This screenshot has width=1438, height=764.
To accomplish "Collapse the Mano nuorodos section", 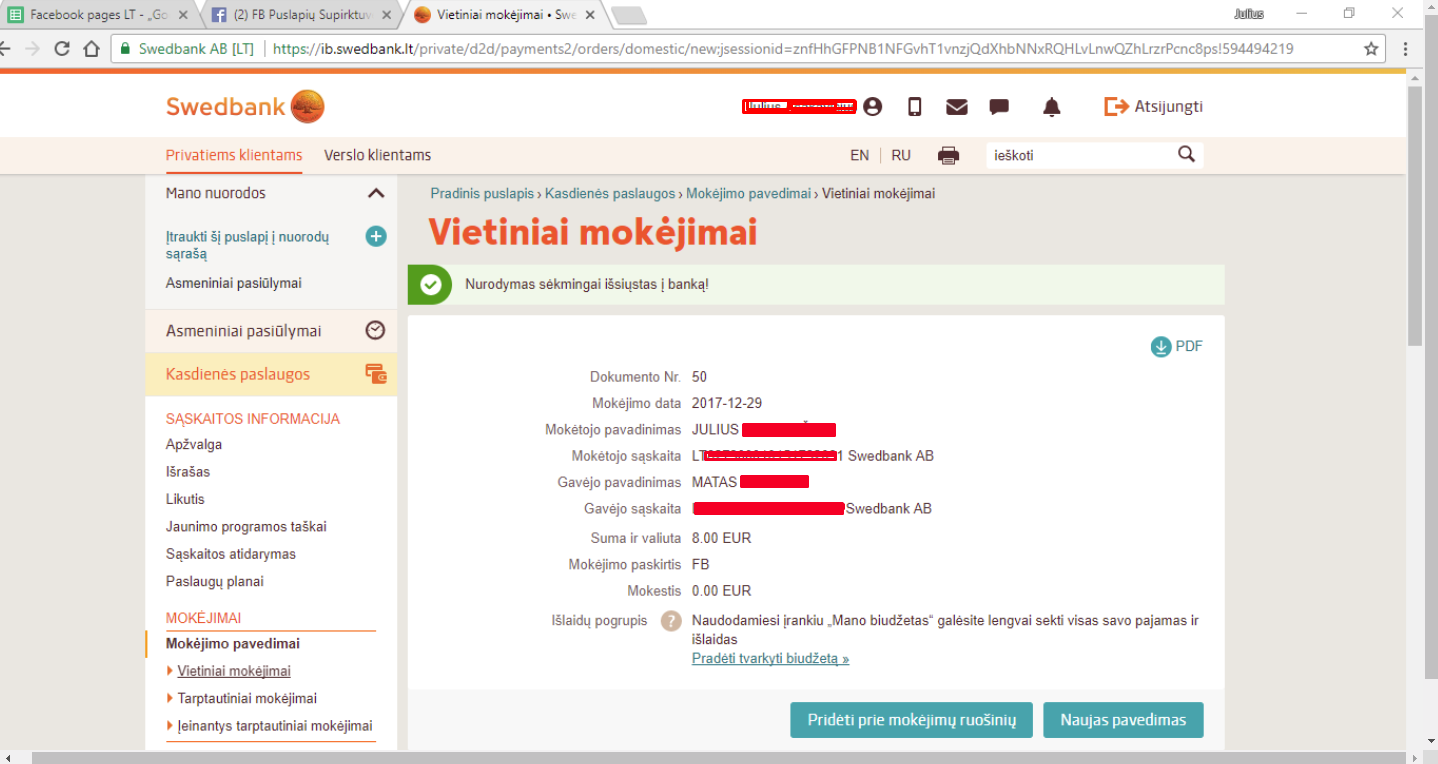I will click(375, 193).
